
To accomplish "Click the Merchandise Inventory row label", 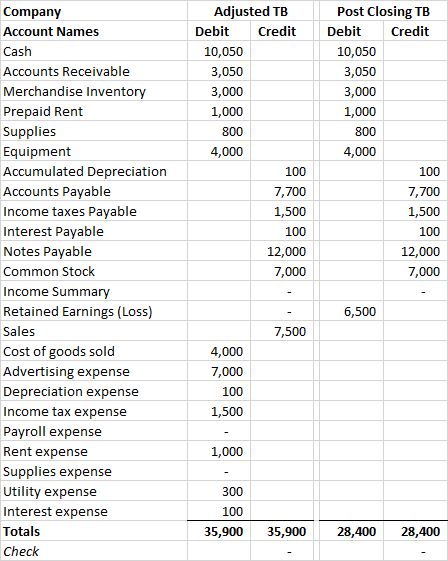I will pyautogui.click(x=94, y=91).
